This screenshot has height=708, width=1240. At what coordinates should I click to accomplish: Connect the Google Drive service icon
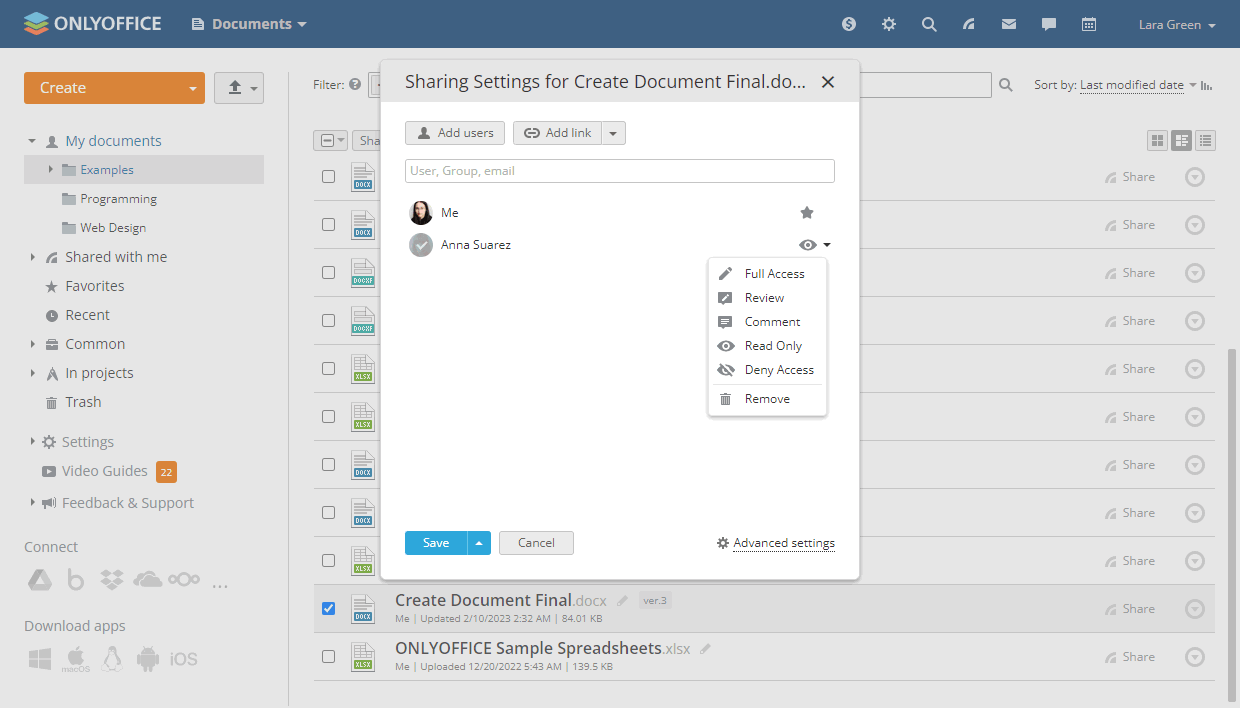coord(40,579)
